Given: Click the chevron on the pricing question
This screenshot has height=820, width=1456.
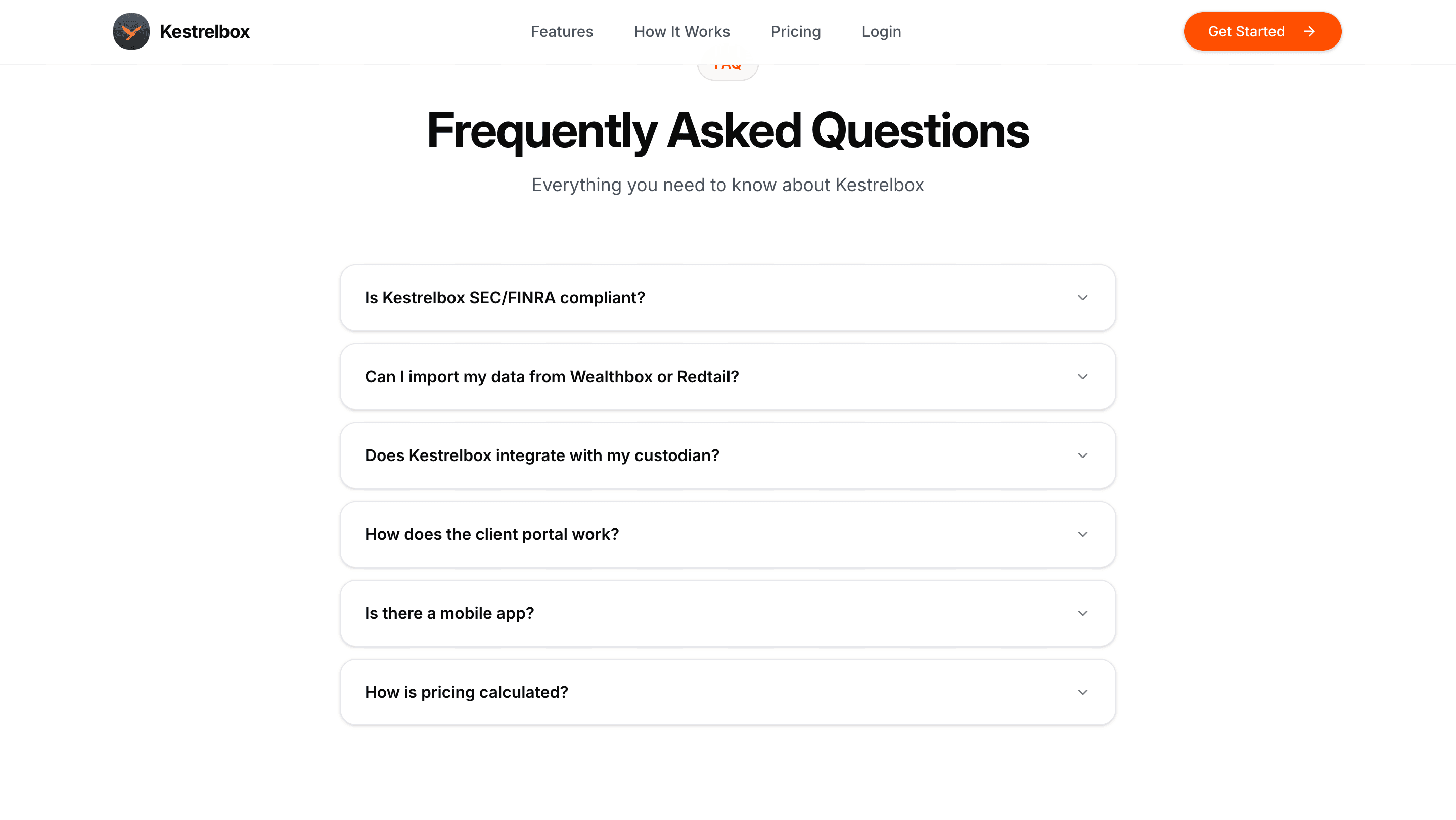Looking at the screenshot, I should coord(1082,692).
